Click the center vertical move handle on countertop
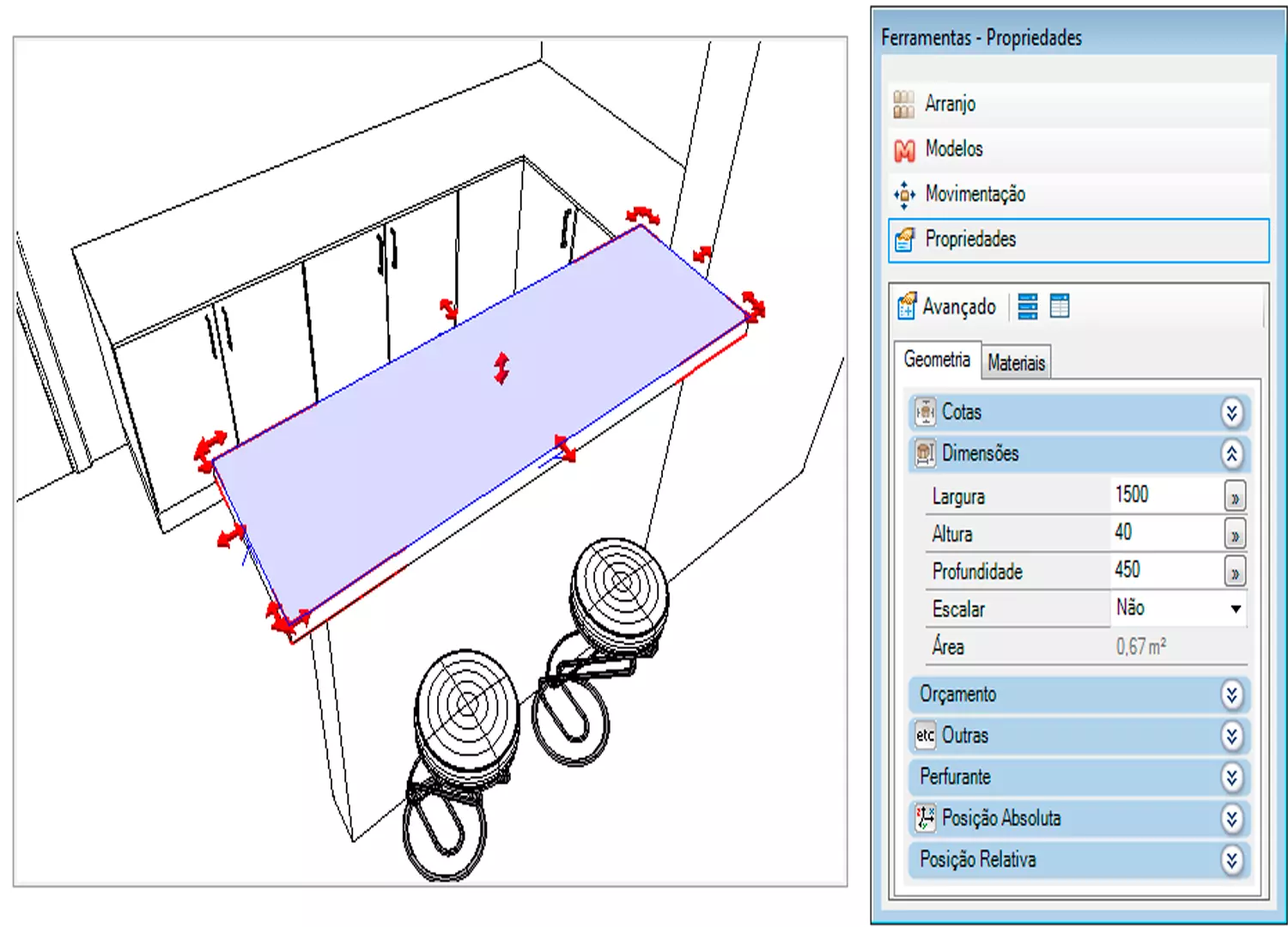This screenshot has height=927, width=1288. (502, 368)
